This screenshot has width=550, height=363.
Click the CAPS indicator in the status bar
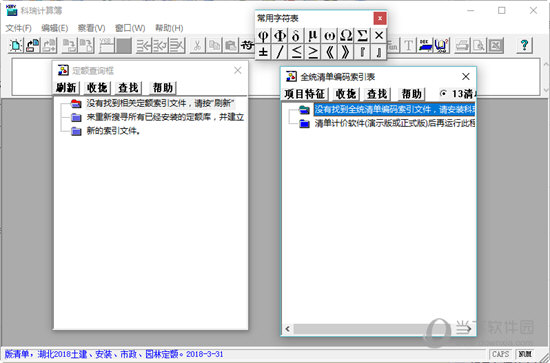click(501, 354)
